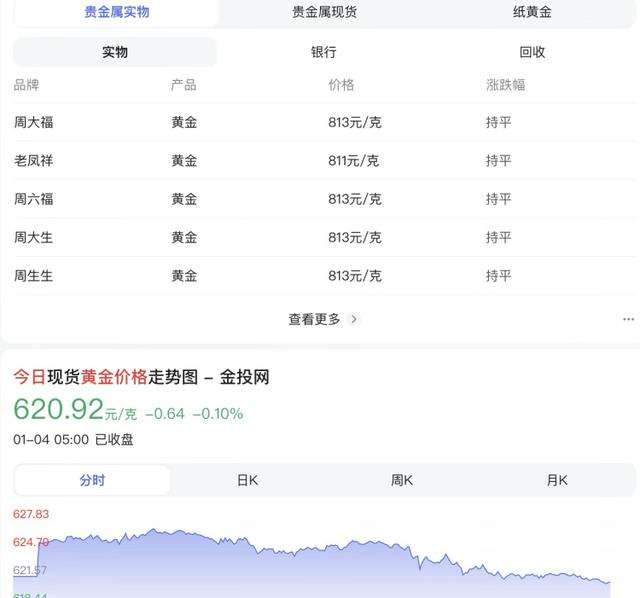Open the 周生生 brand entry
This screenshot has height=598, width=640.
(34, 275)
